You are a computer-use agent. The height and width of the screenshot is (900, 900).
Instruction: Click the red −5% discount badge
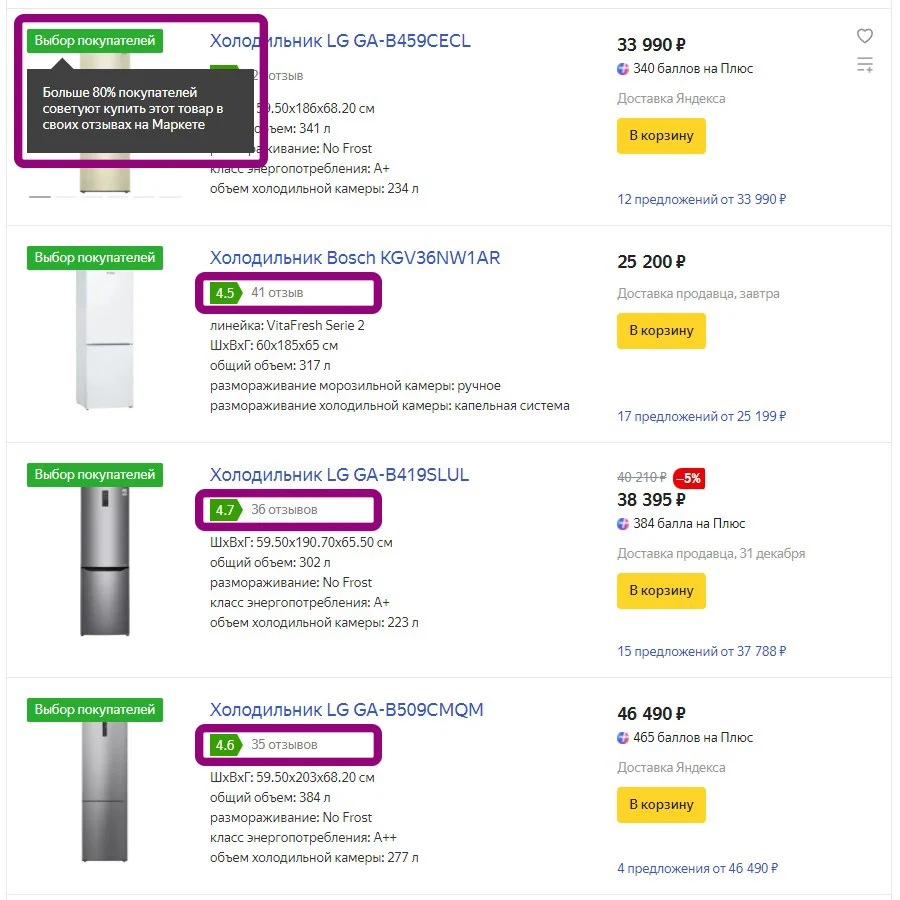(x=688, y=478)
